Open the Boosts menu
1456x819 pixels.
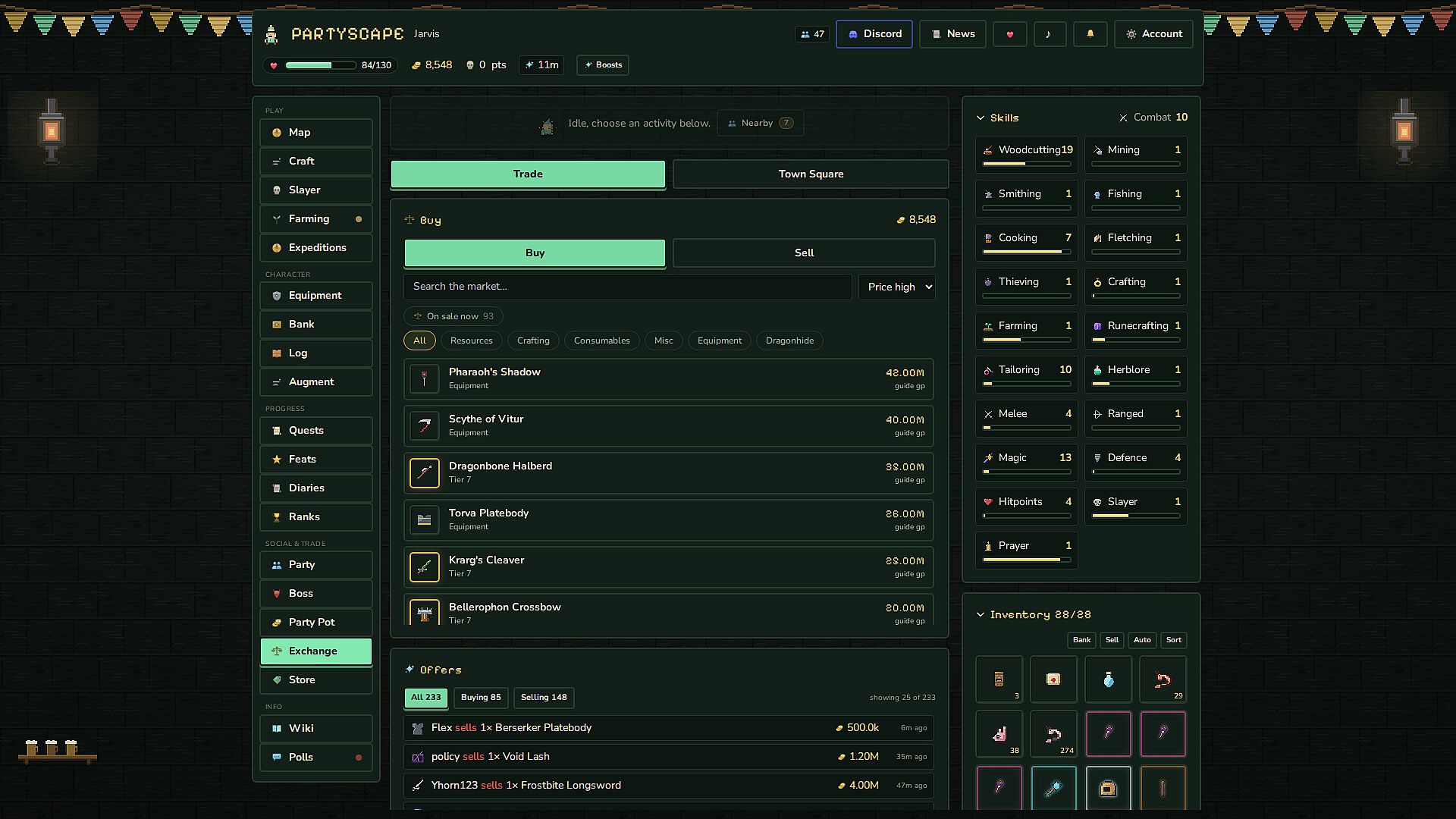click(603, 65)
